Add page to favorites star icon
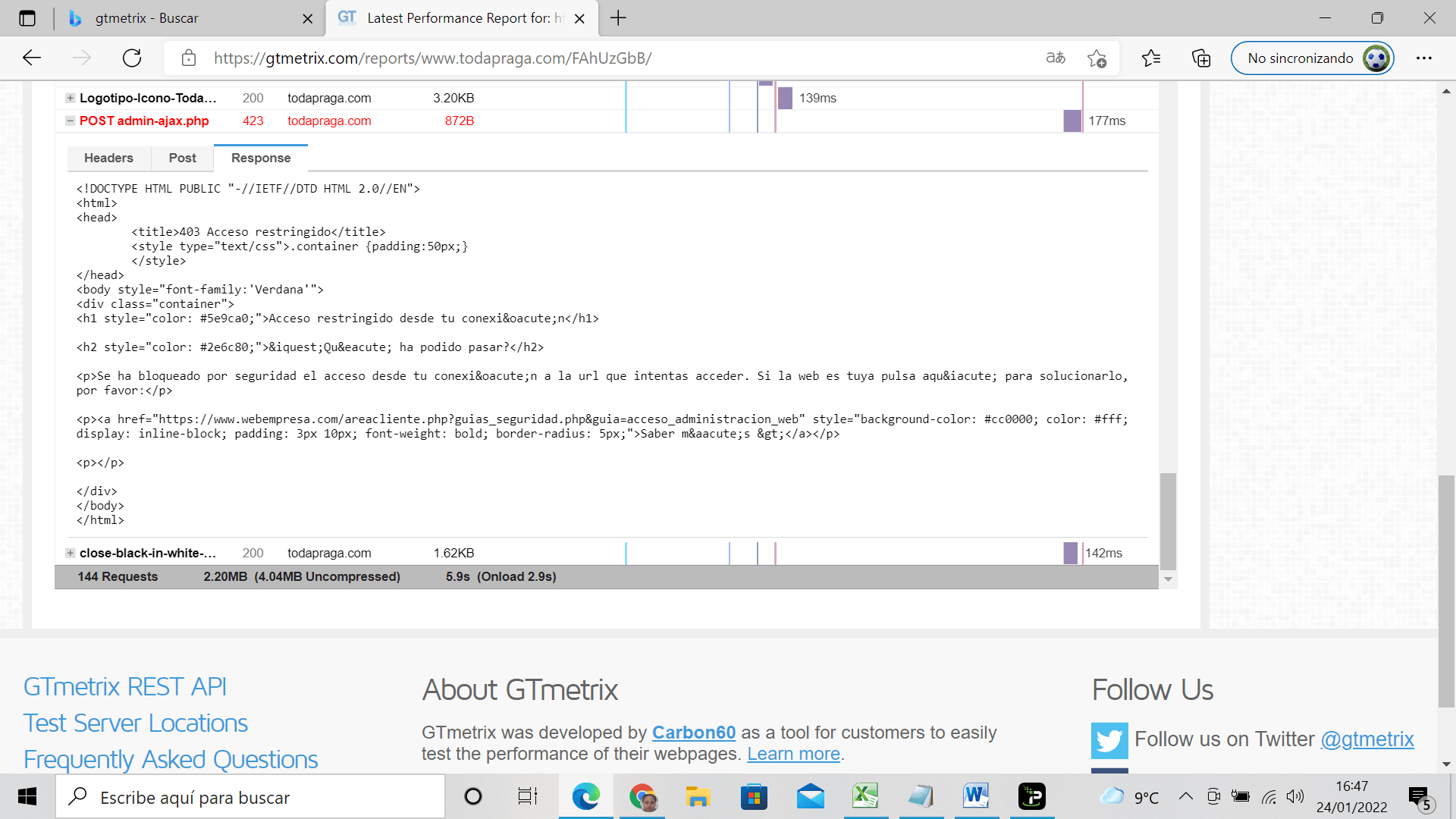1456x819 pixels. tap(1097, 58)
